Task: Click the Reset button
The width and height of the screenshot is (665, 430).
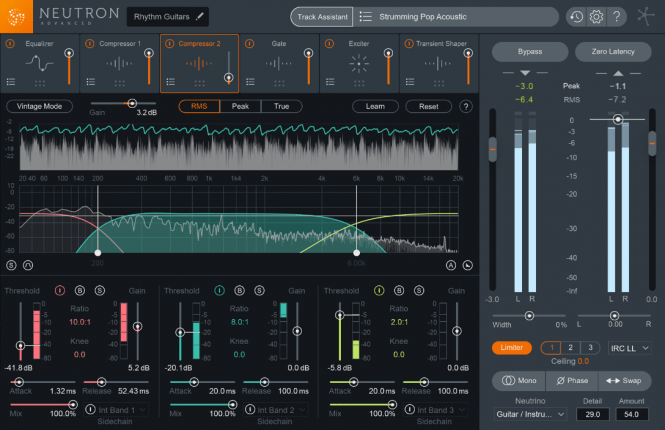Action: click(x=429, y=106)
